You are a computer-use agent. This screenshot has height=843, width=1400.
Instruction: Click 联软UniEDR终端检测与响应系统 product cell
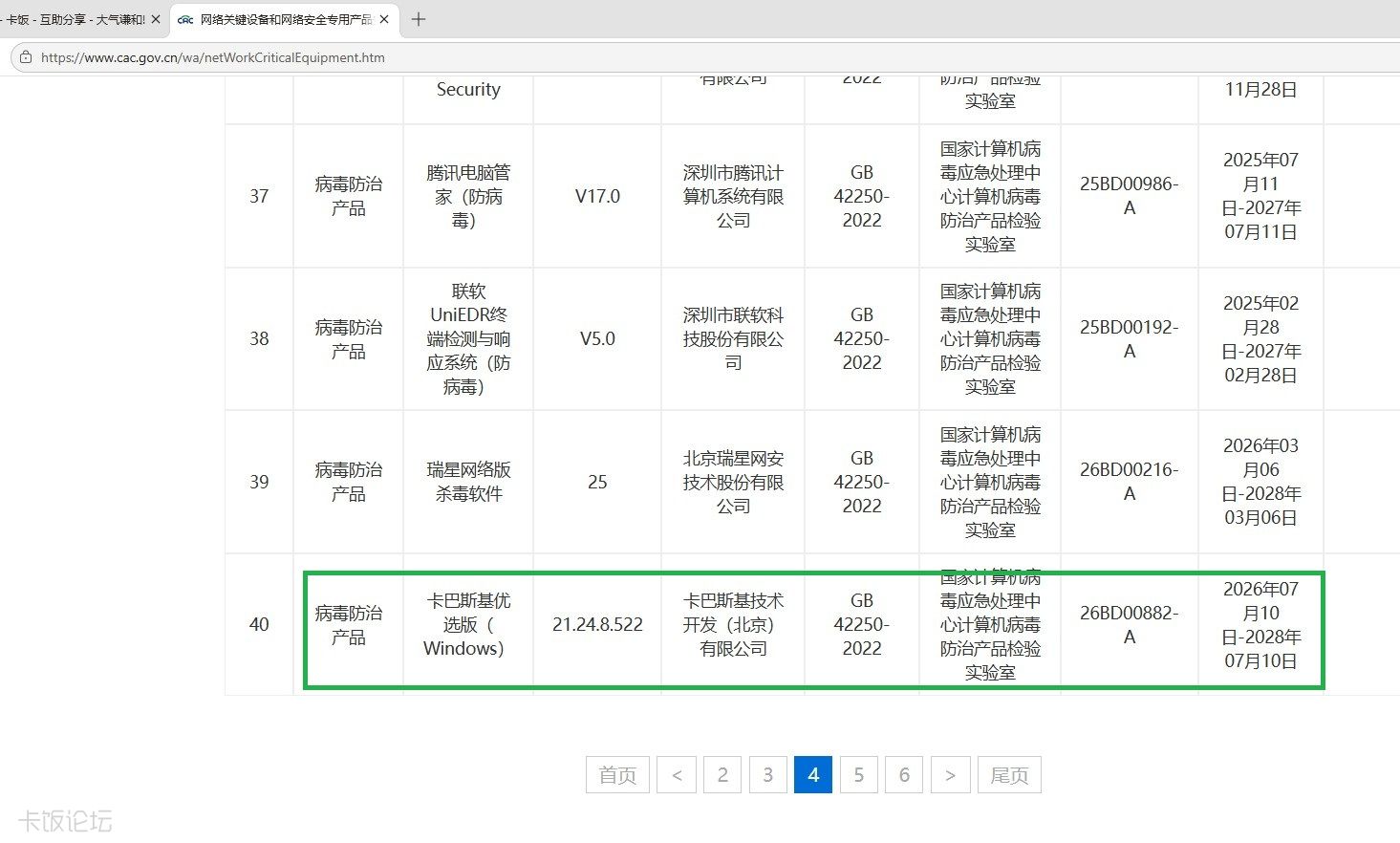tap(468, 338)
